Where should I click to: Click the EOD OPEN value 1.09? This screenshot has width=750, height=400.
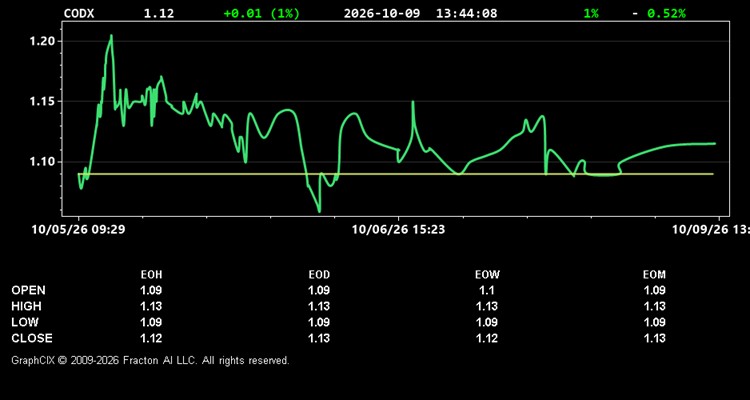pyautogui.click(x=319, y=290)
